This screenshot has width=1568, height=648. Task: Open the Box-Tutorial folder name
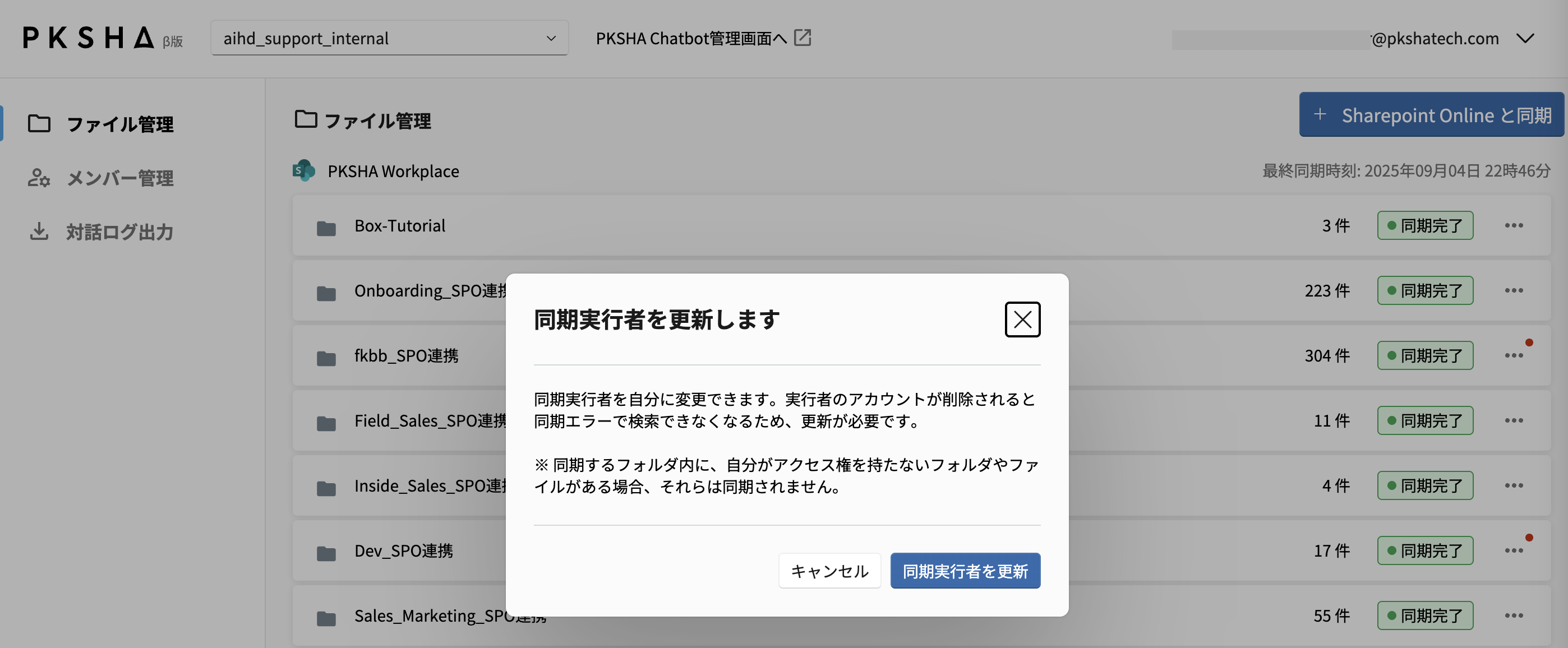click(400, 226)
